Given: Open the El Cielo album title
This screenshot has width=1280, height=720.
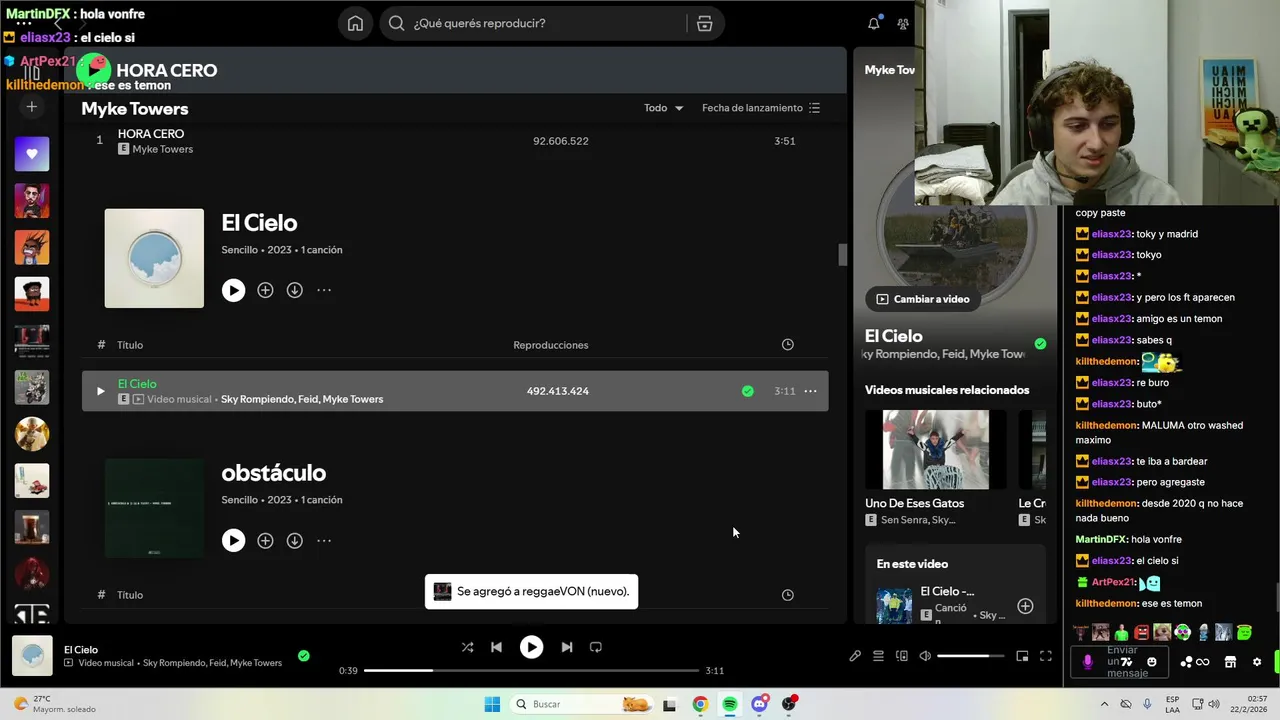Looking at the screenshot, I should click(259, 222).
